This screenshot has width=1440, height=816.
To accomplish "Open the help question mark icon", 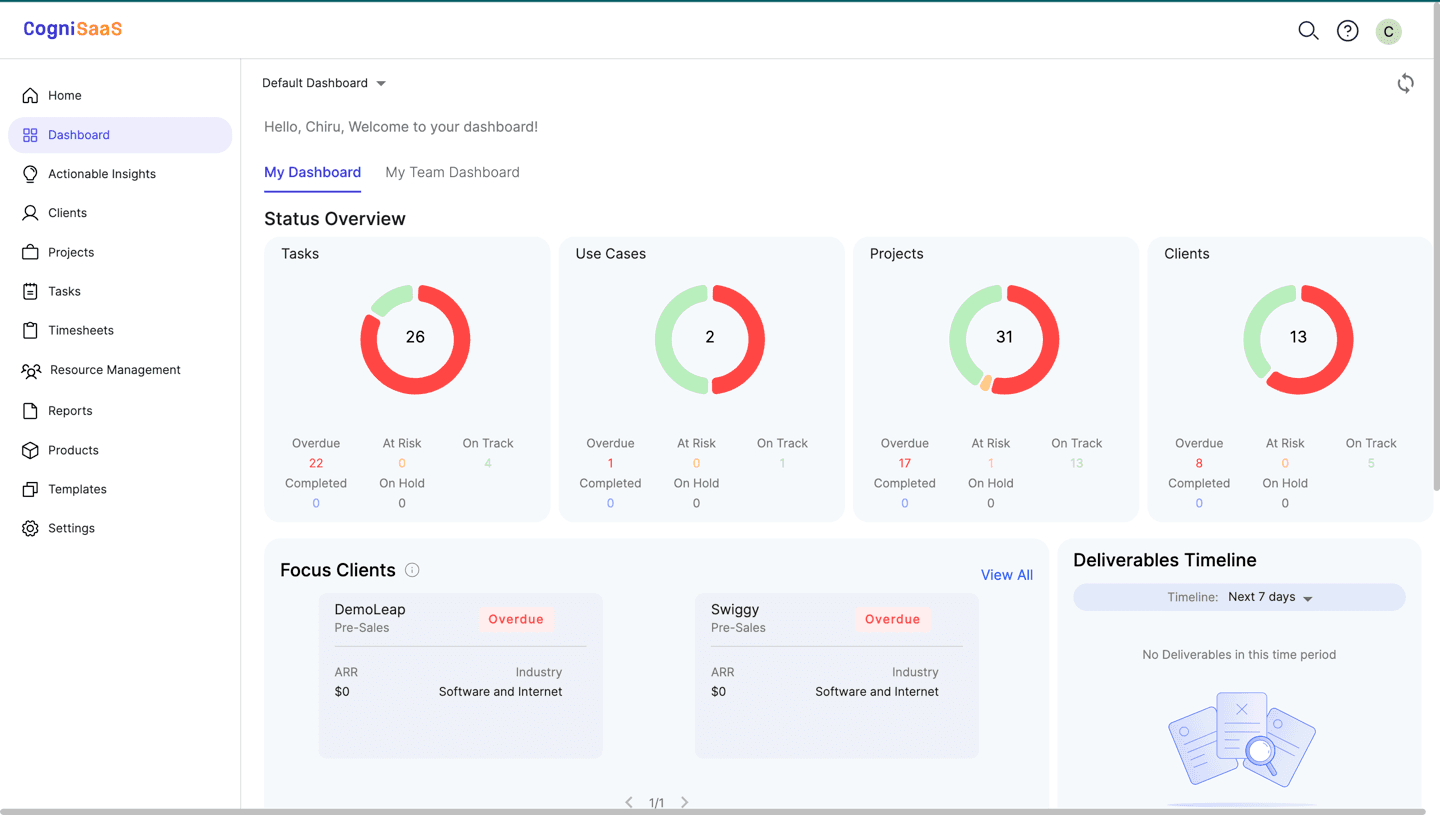I will 1348,31.
